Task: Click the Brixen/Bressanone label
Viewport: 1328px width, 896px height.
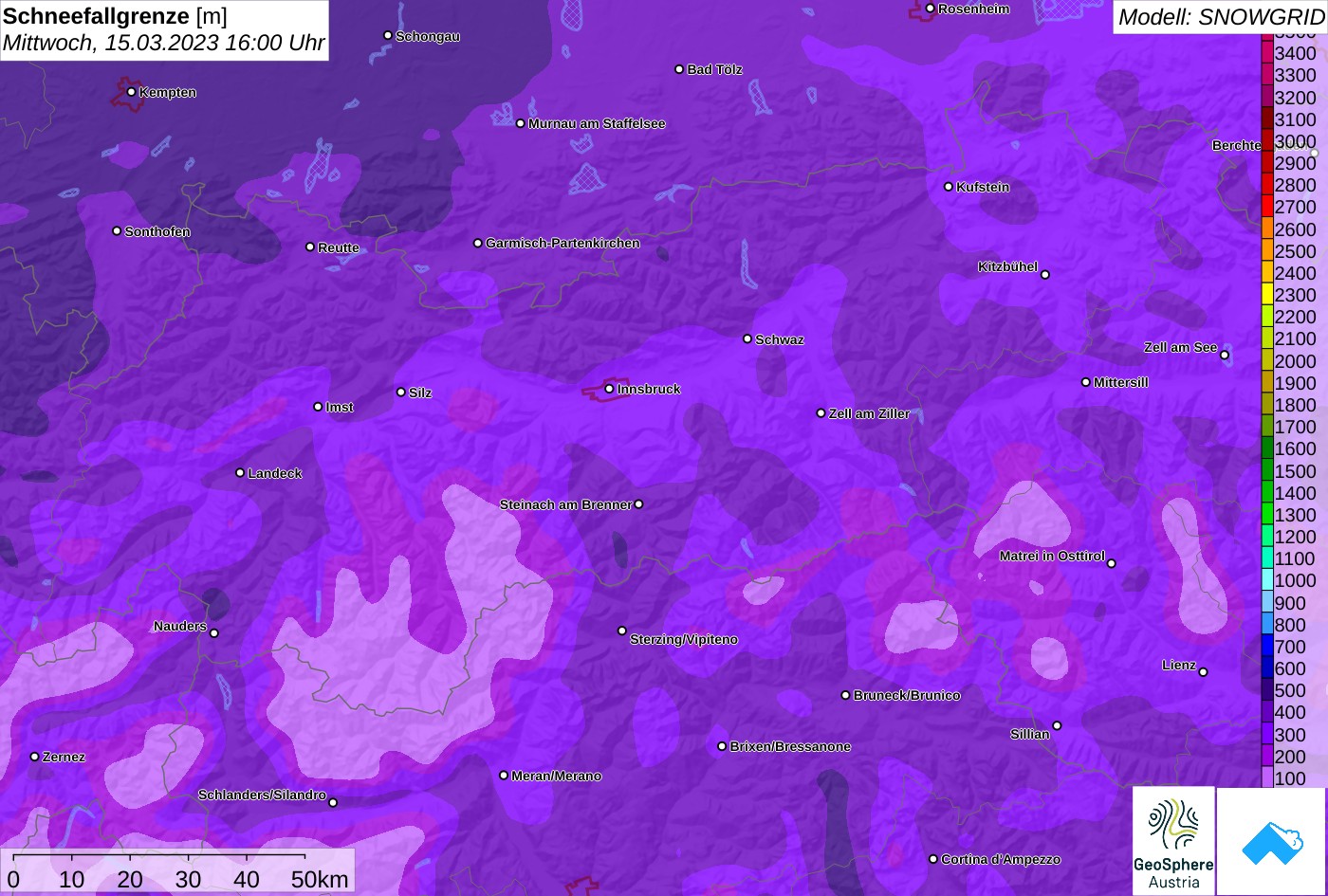Action: [790, 746]
